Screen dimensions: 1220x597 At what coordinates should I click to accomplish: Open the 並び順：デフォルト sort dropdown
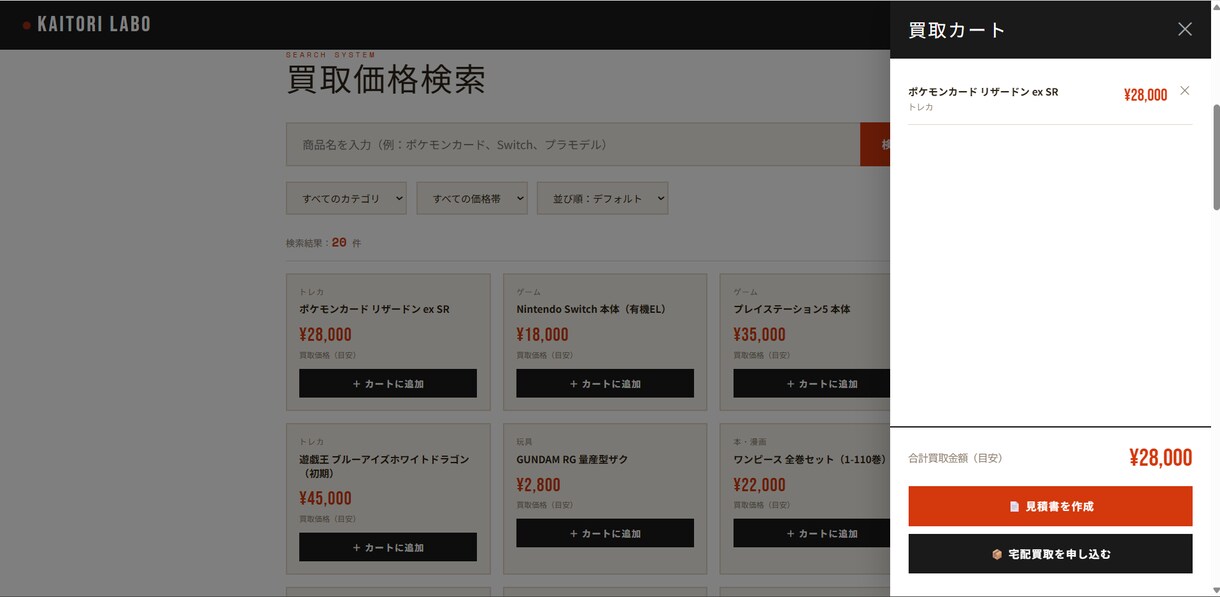[602, 198]
